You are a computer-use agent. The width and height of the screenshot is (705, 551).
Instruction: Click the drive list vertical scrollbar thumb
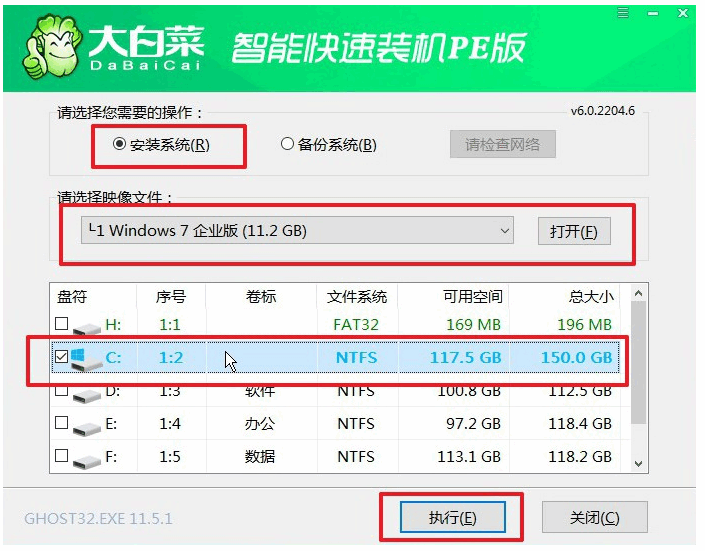click(x=638, y=362)
